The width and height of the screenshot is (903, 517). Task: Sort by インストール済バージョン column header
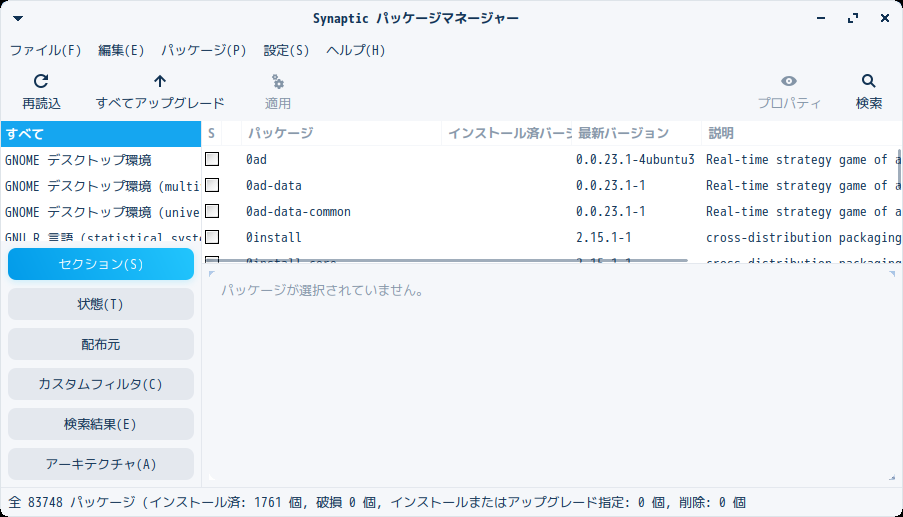[x=507, y=134]
